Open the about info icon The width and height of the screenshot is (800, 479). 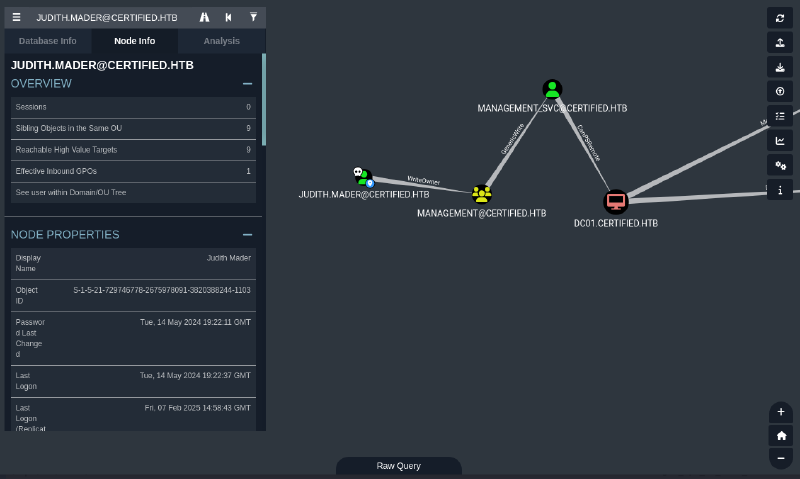pyautogui.click(x=780, y=189)
